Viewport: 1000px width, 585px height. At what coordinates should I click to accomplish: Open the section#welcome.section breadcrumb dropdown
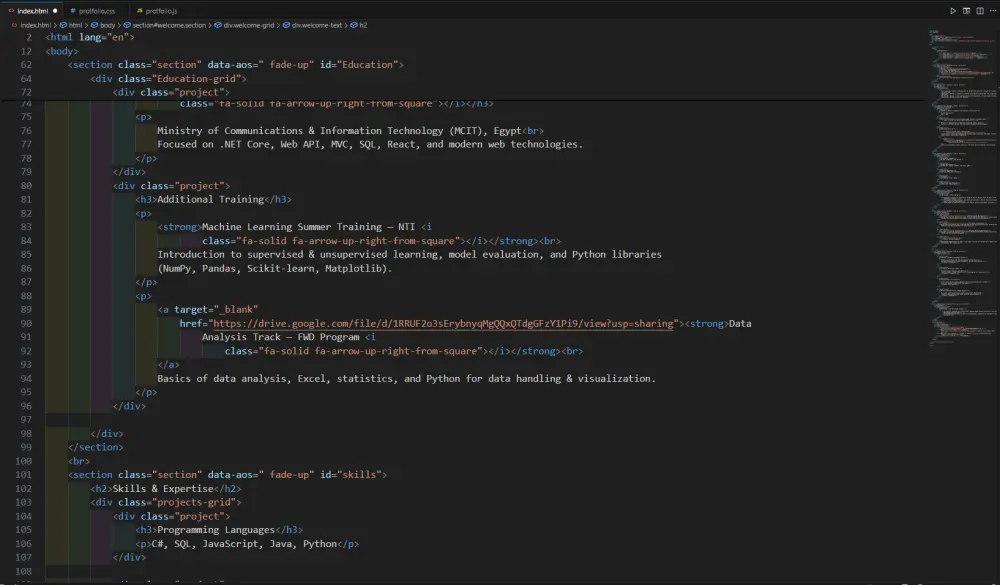(x=170, y=24)
